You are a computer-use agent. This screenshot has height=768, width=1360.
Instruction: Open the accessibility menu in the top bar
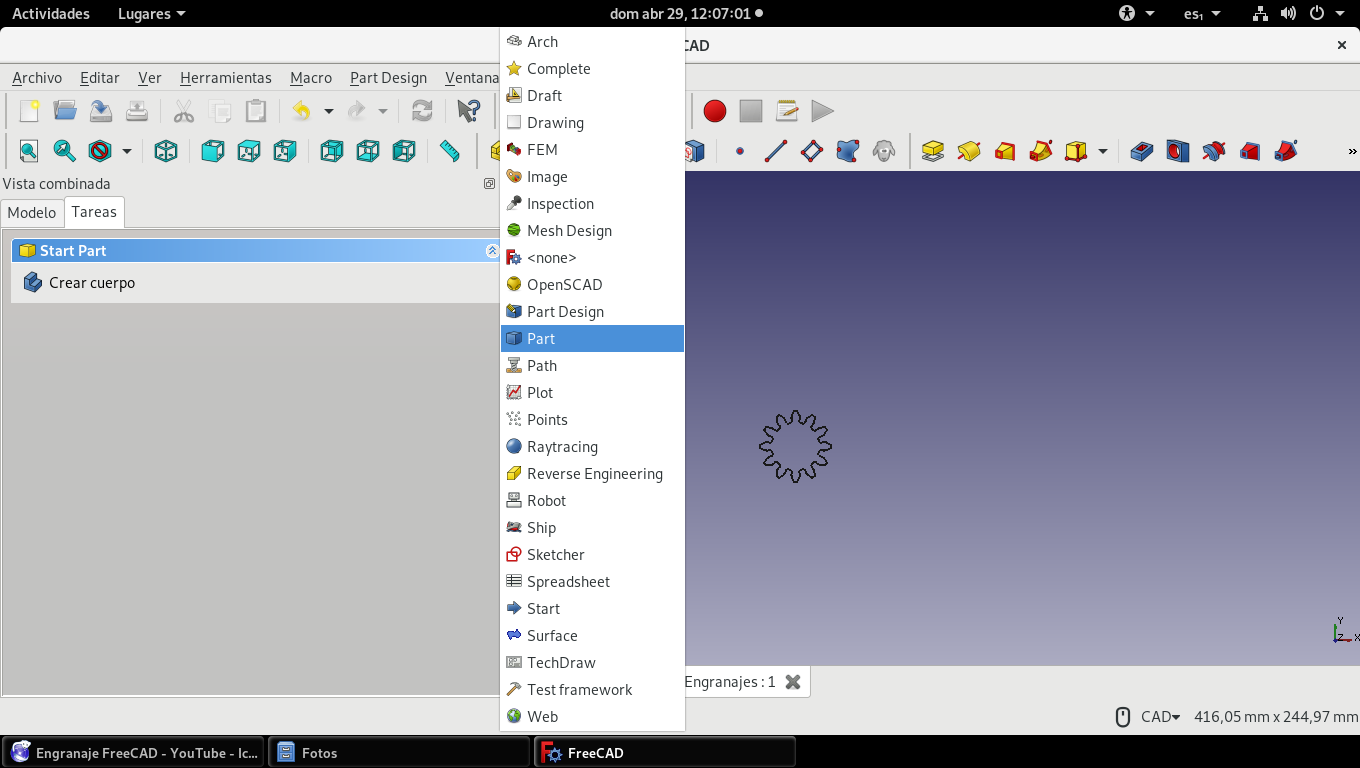click(1137, 14)
